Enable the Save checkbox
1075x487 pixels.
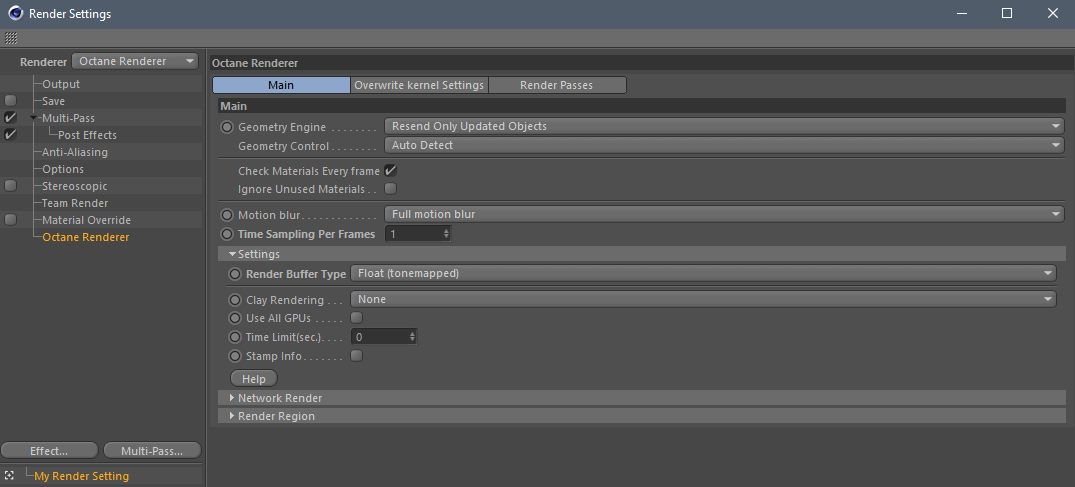point(10,101)
